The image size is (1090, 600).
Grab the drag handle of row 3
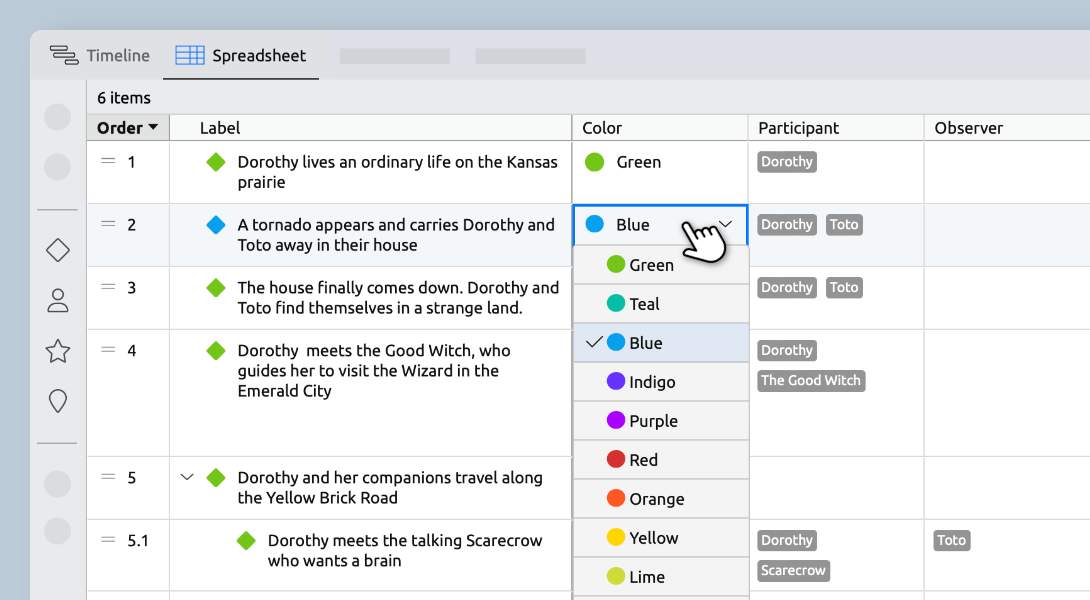coord(108,286)
